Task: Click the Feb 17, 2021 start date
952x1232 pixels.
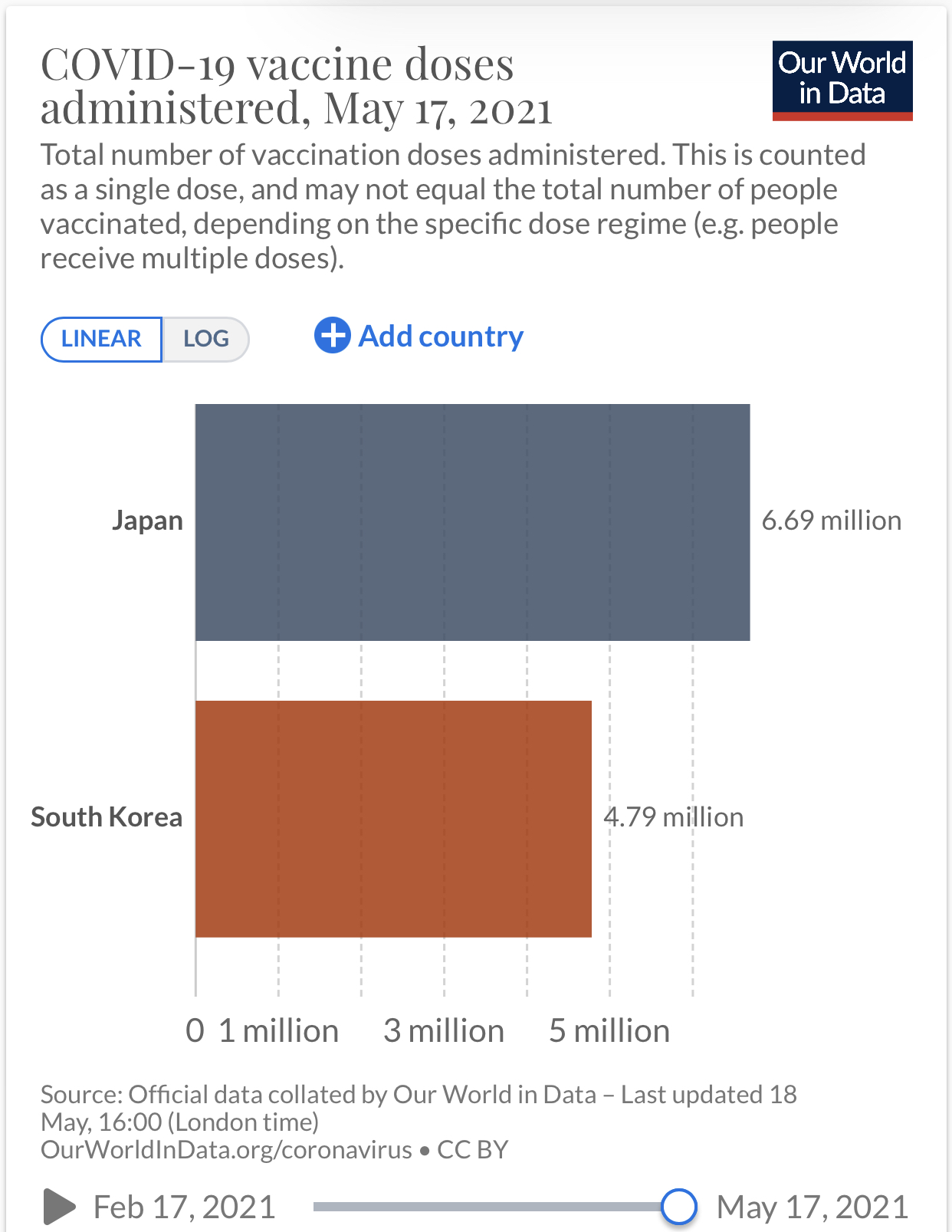Action: [x=184, y=1207]
